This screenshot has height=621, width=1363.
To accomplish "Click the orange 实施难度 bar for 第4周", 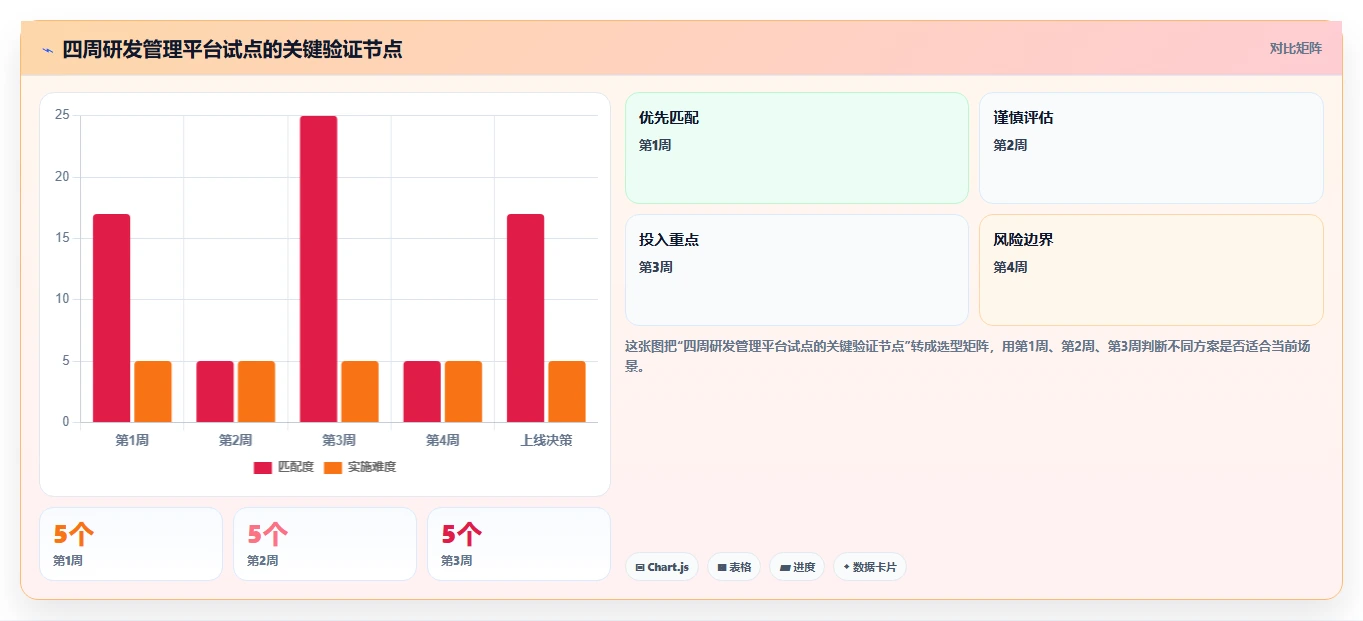I will (x=463, y=391).
